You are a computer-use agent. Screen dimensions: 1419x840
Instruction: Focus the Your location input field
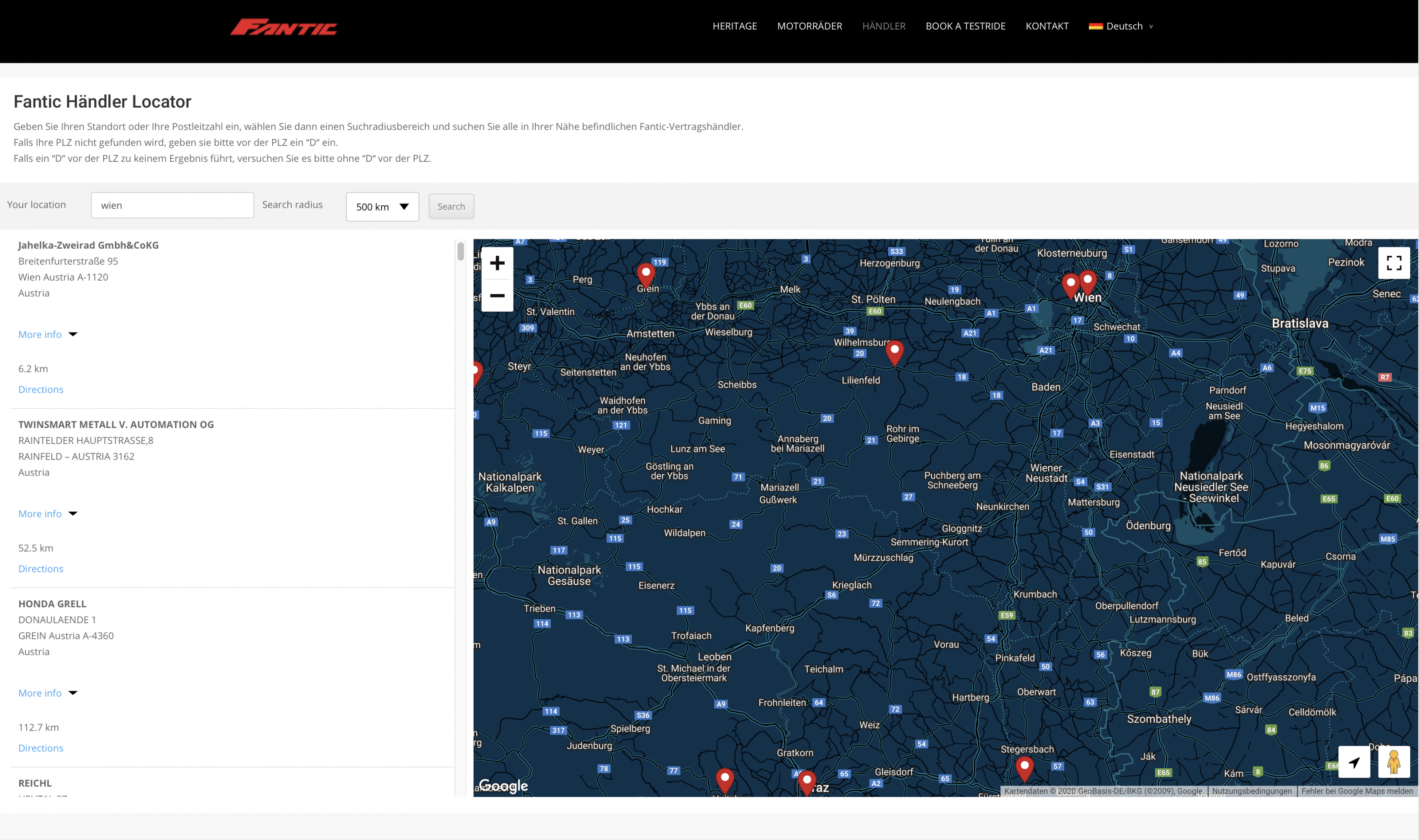tap(172, 205)
